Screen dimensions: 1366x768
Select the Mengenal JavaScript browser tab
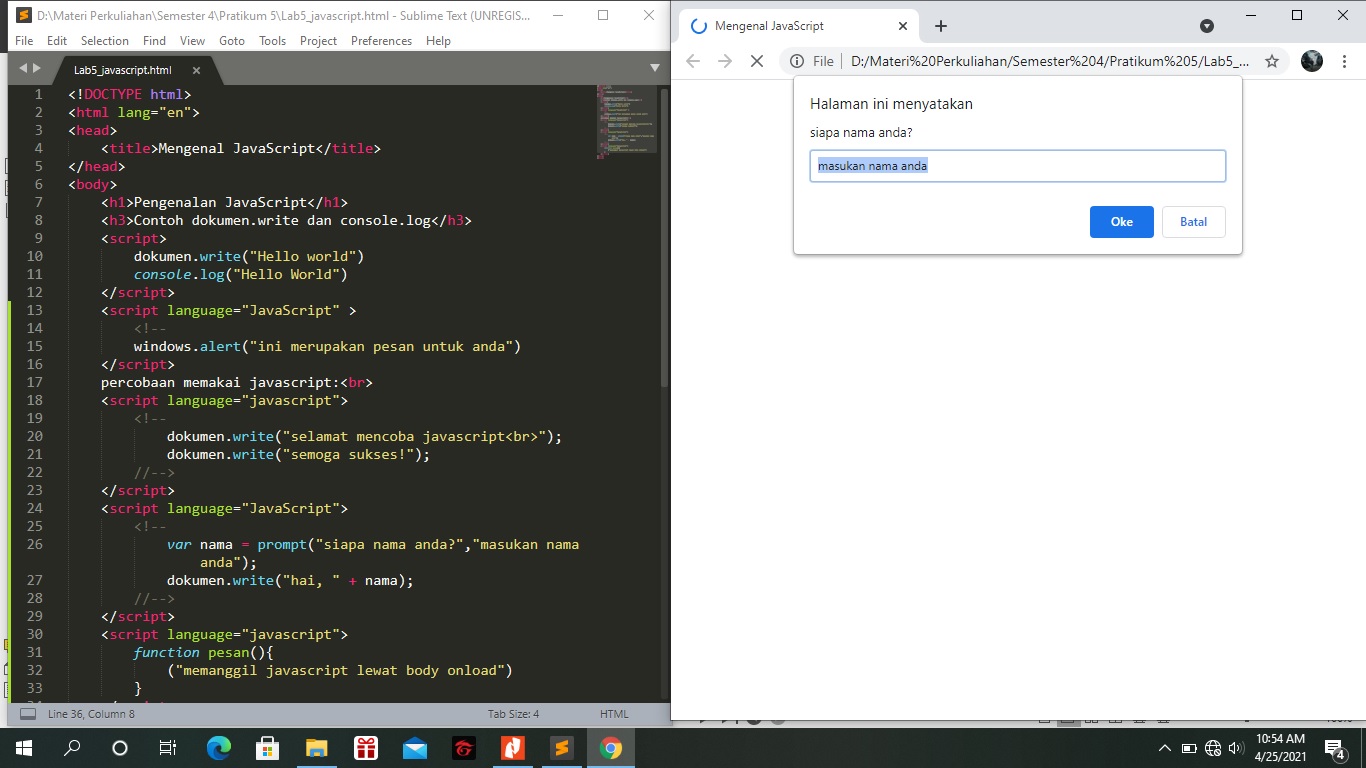(788, 26)
